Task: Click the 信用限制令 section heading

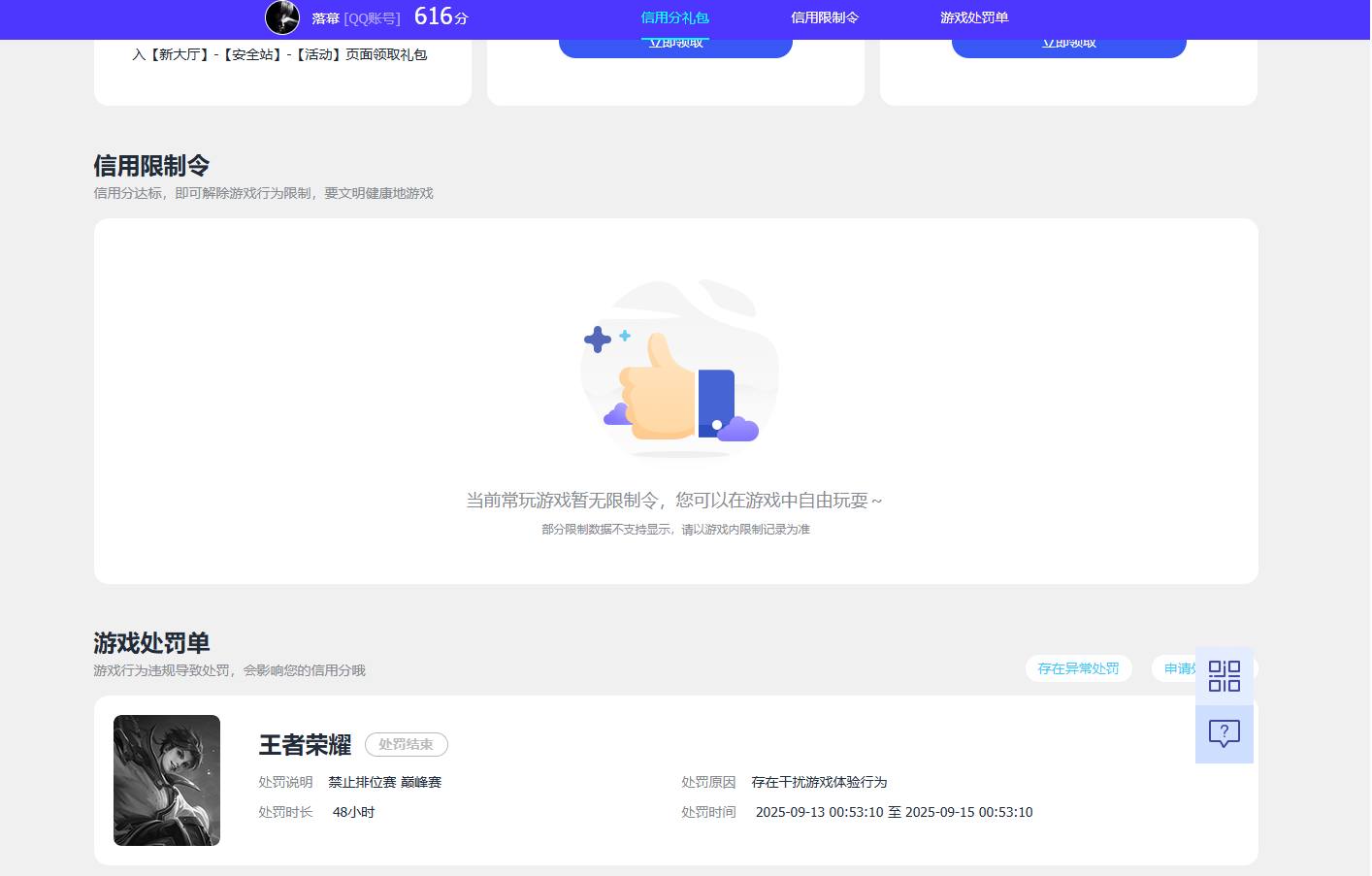Action: point(151,165)
